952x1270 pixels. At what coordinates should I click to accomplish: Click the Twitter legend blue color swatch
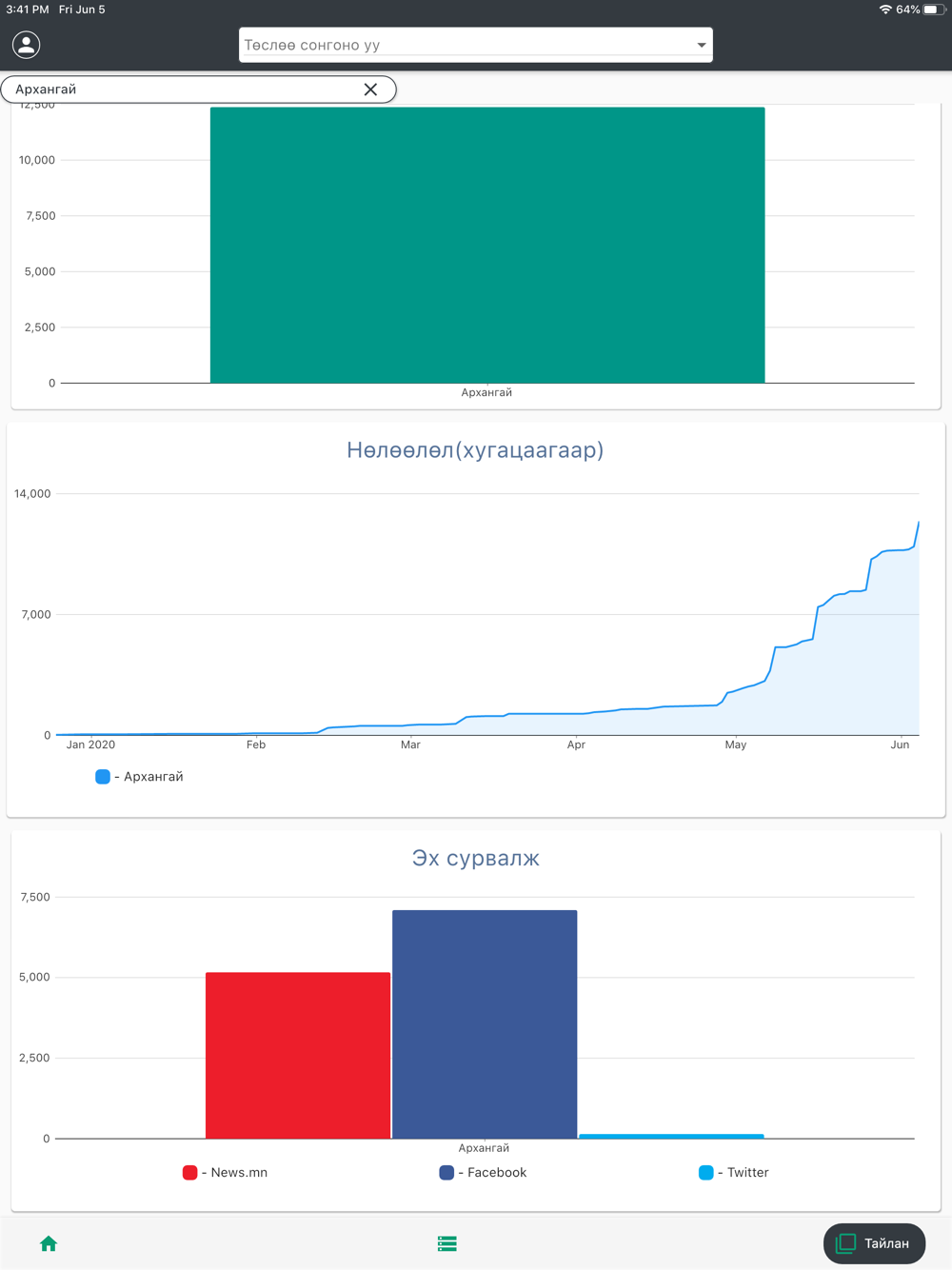point(705,1173)
